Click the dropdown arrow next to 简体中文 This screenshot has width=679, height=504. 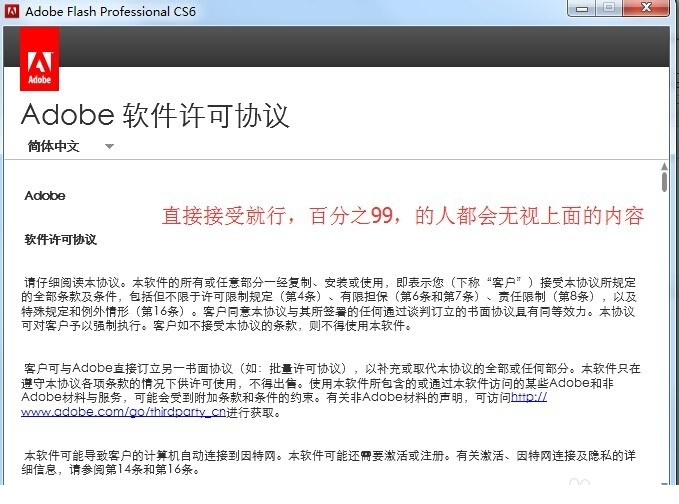click(x=110, y=146)
